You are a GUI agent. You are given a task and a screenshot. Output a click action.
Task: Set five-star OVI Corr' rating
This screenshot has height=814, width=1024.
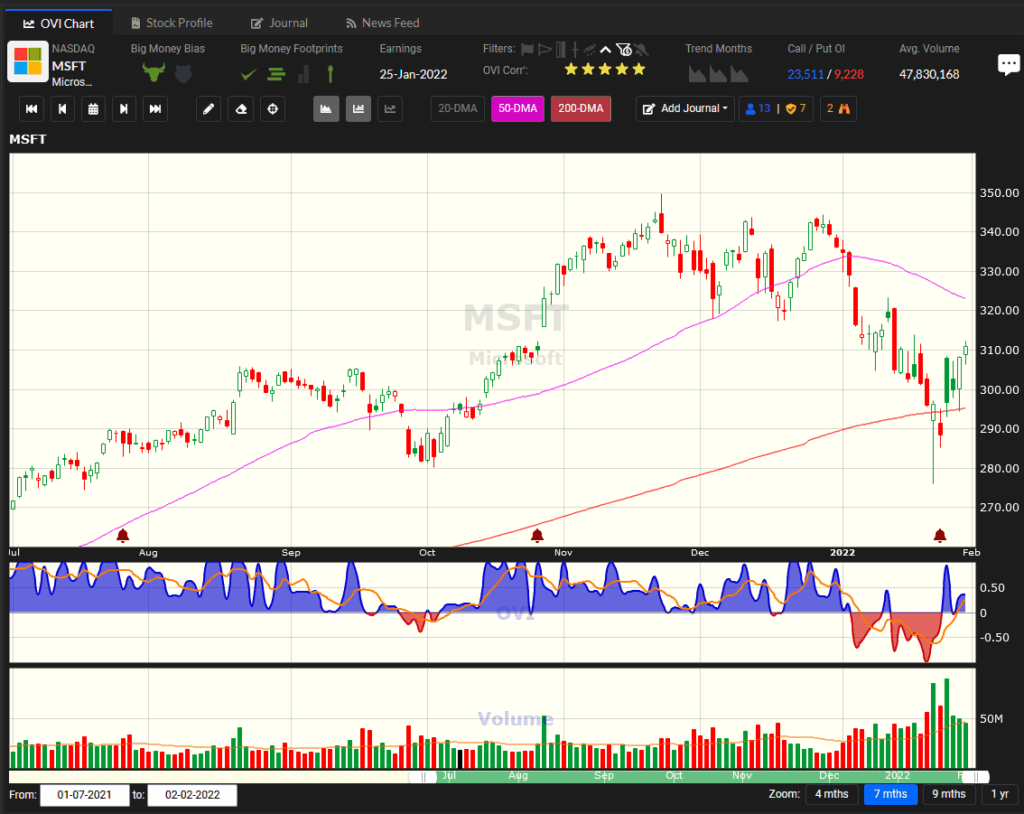coord(638,70)
